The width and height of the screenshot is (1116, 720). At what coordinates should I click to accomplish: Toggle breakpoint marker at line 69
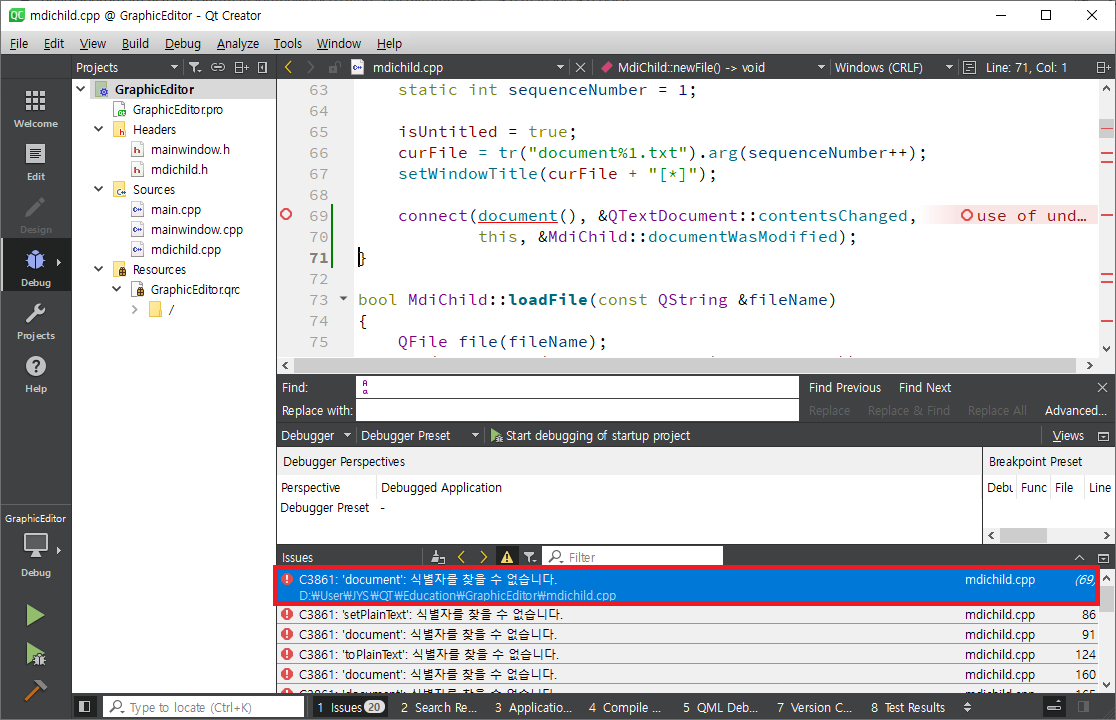coord(286,214)
